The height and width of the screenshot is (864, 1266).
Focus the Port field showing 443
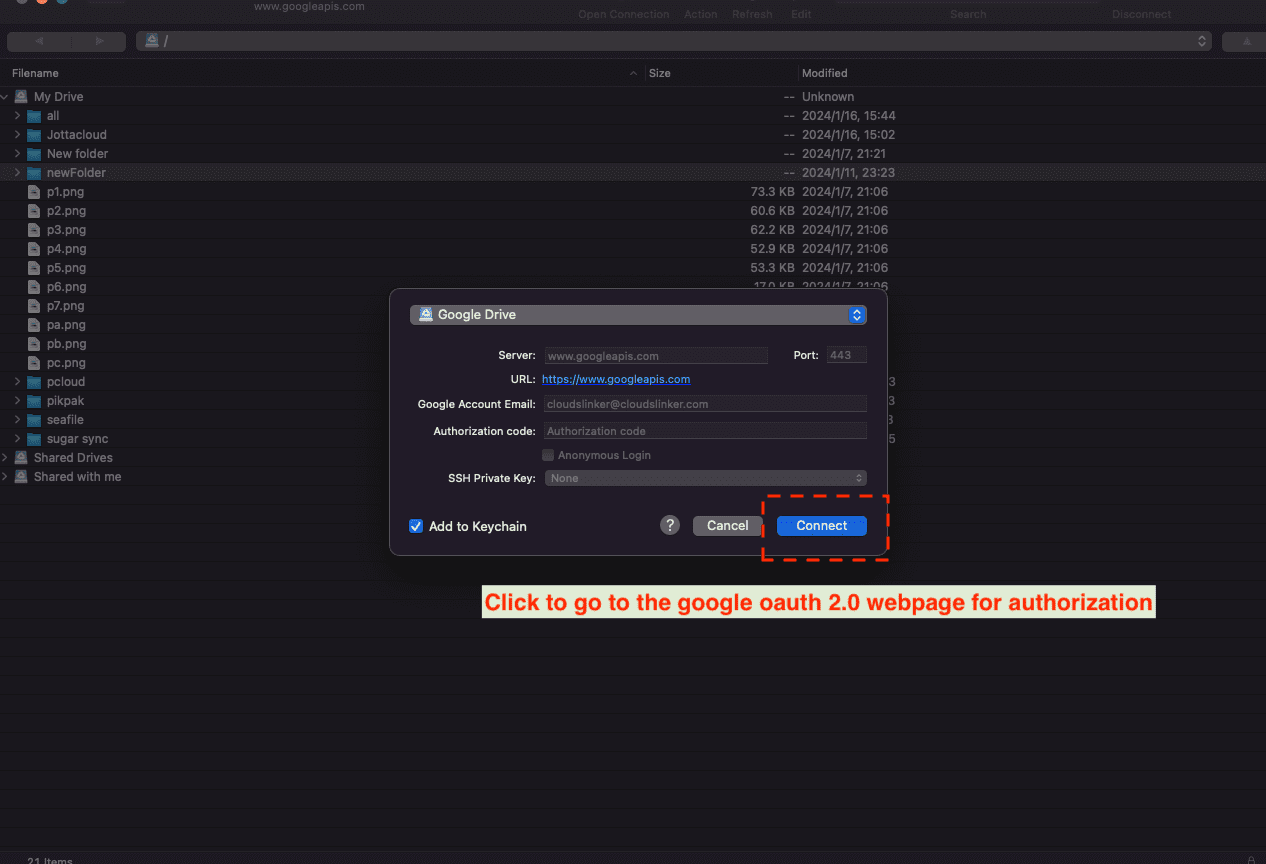[x=846, y=355]
